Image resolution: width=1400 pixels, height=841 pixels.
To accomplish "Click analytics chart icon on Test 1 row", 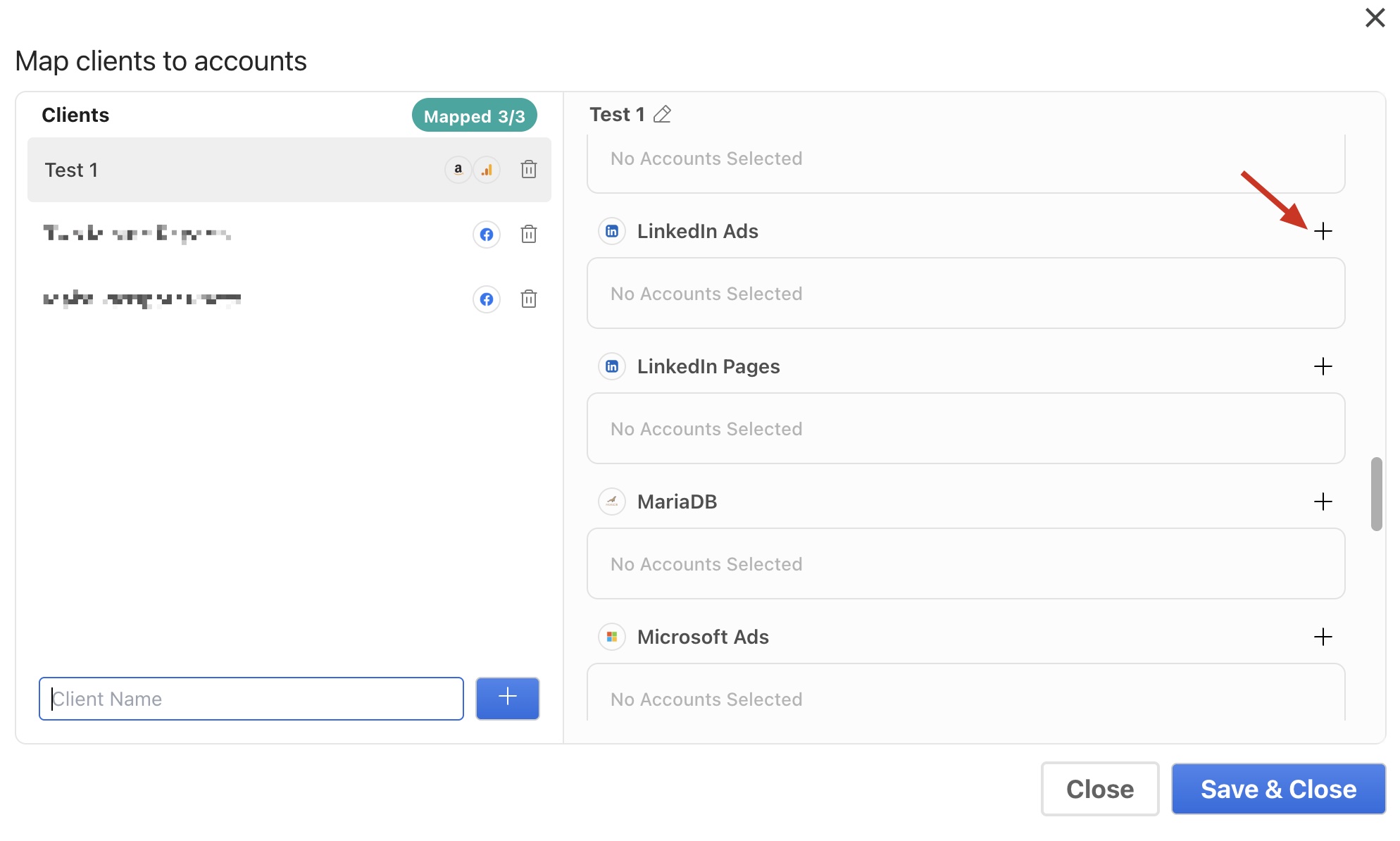I will click(x=487, y=170).
